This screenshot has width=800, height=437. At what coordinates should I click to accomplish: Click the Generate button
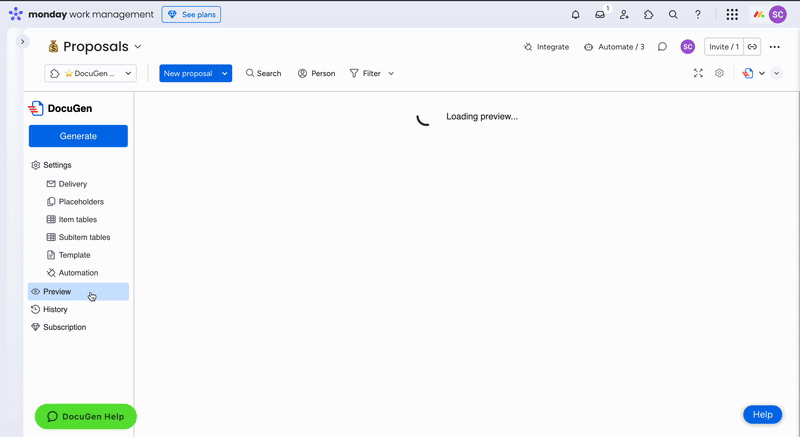78,136
